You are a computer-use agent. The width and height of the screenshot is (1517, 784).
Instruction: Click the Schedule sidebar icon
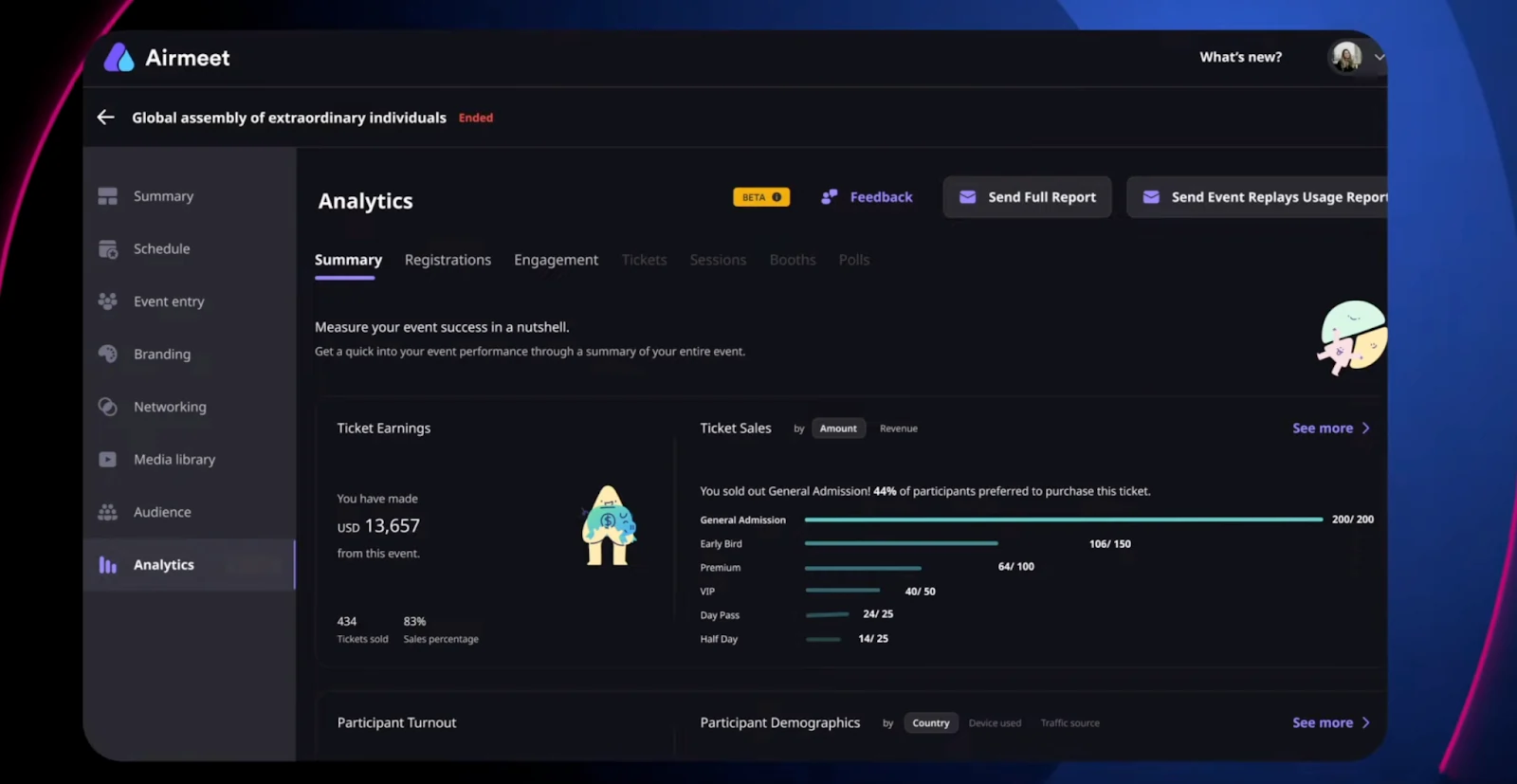(108, 248)
